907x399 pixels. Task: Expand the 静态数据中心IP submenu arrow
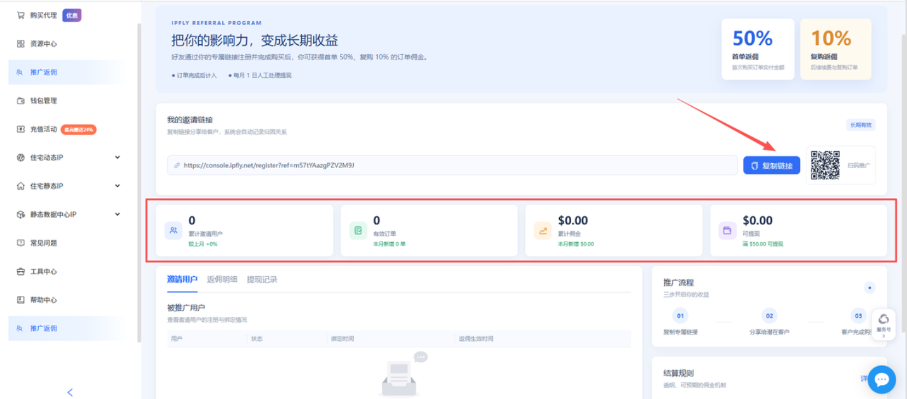pos(117,215)
